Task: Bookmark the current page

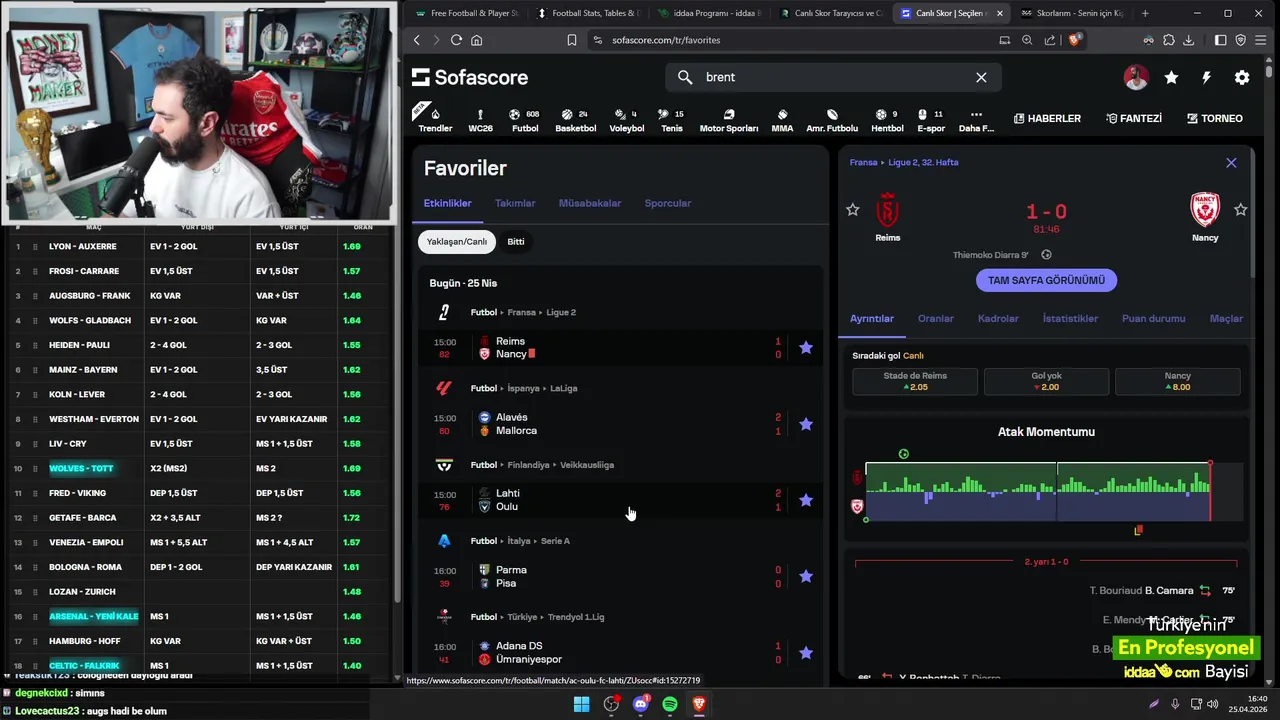Action: (572, 40)
